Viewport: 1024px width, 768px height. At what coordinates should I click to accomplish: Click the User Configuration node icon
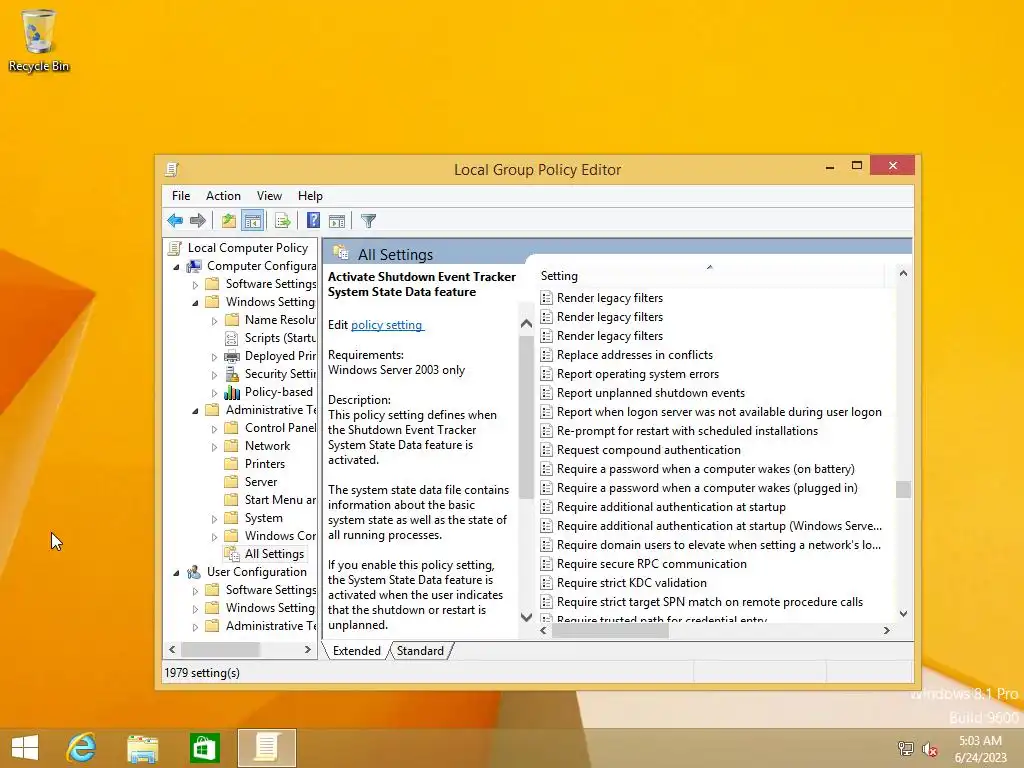[x=194, y=572]
